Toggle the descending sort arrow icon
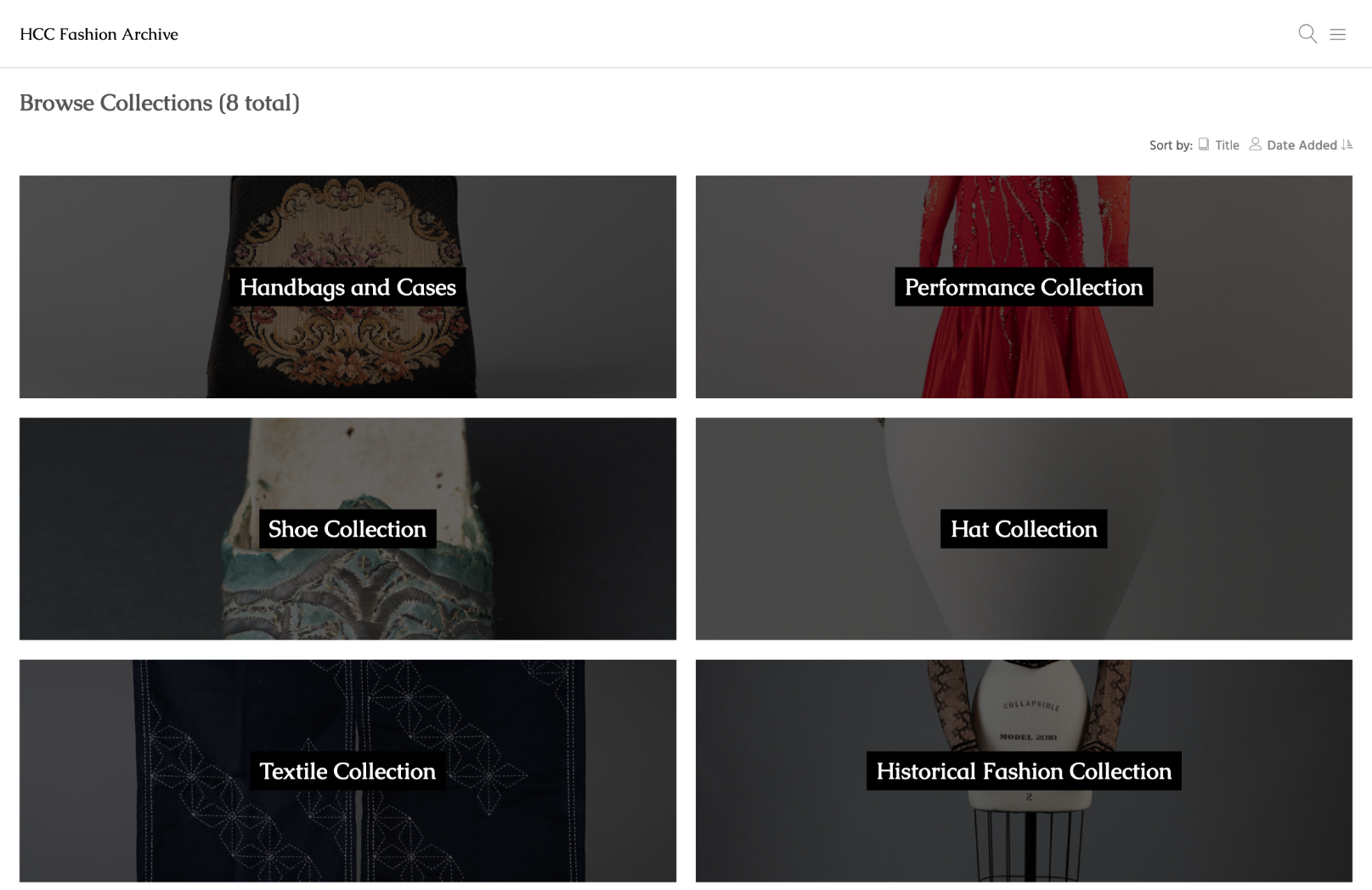The height and width of the screenshot is (890, 1372). [1347, 145]
